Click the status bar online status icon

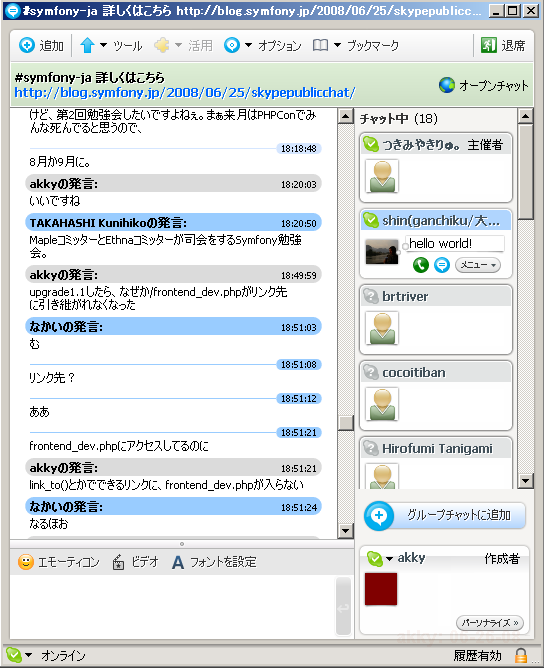coord(14,655)
